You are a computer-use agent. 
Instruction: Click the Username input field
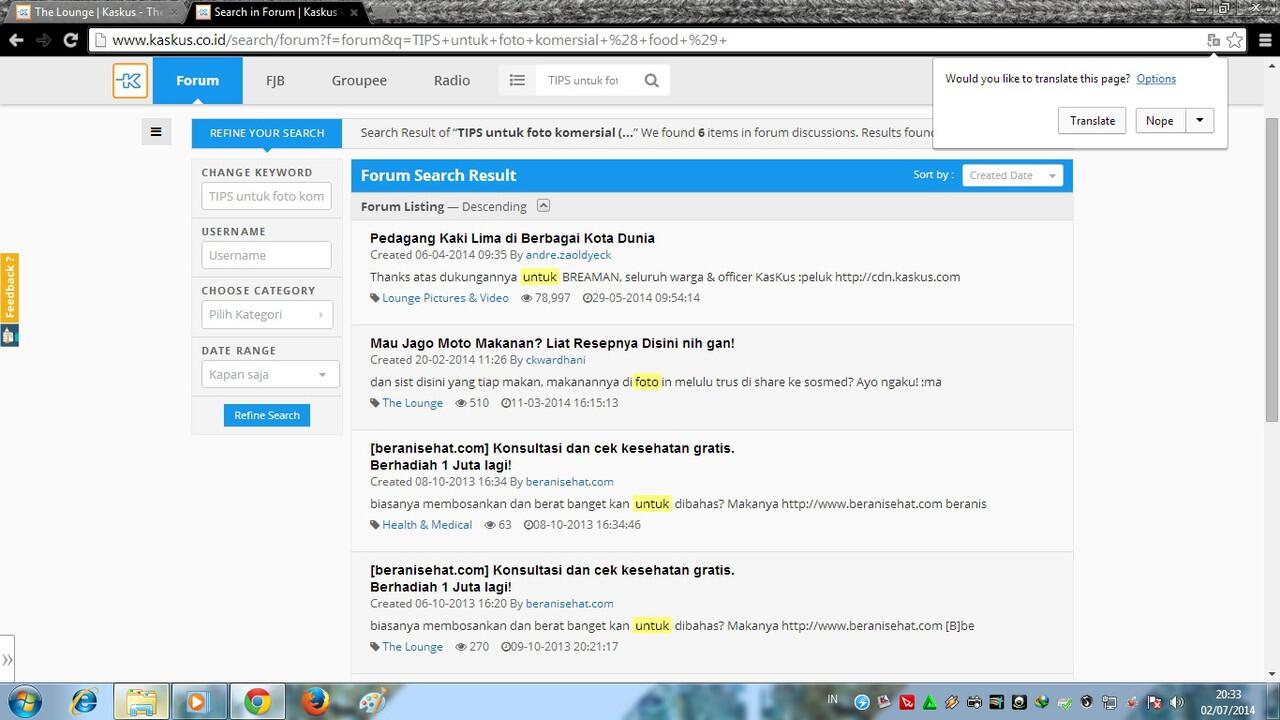tap(266, 255)
